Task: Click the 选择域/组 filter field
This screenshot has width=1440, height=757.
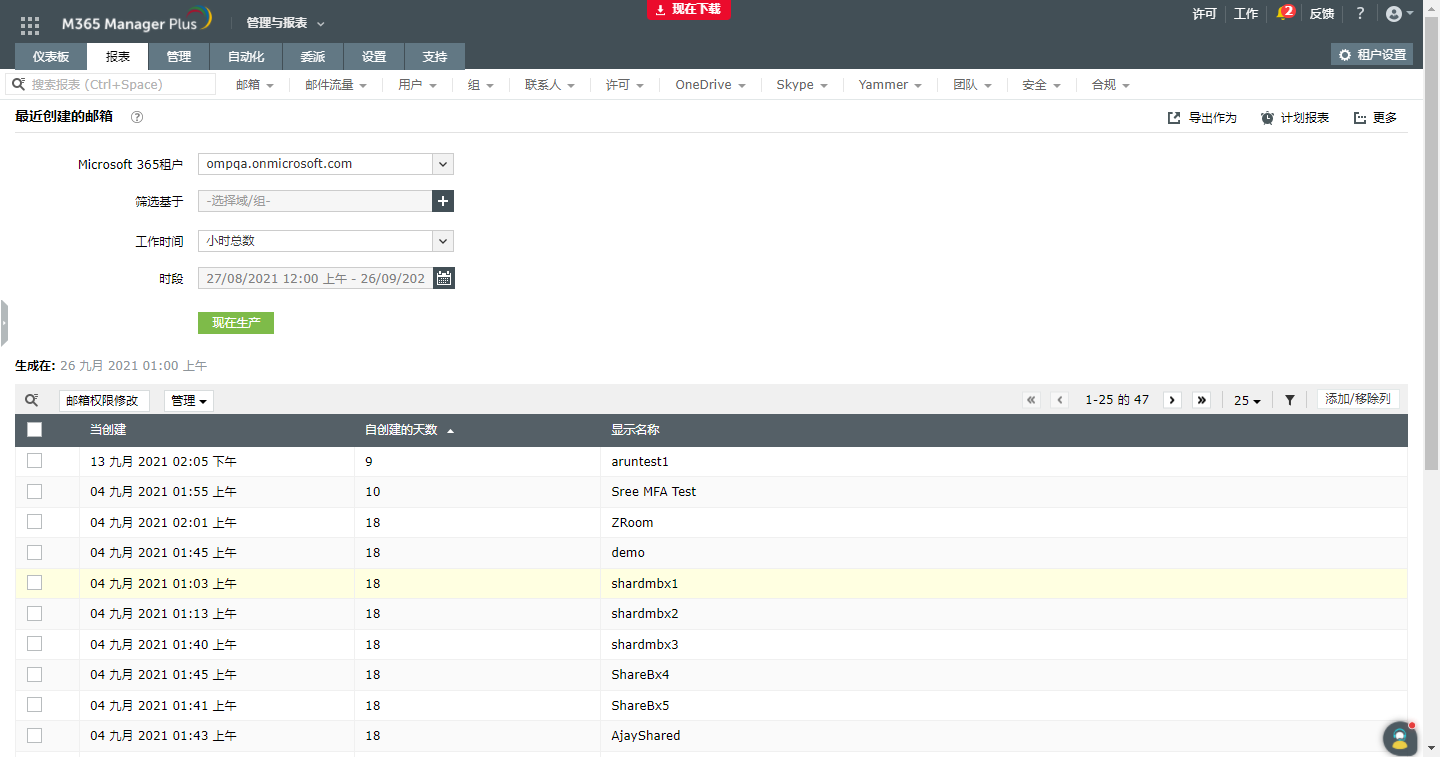Action: coord(316,201)
